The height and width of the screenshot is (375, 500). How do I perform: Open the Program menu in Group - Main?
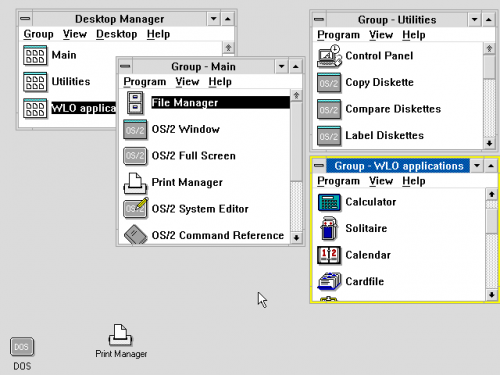coord(145,82)
